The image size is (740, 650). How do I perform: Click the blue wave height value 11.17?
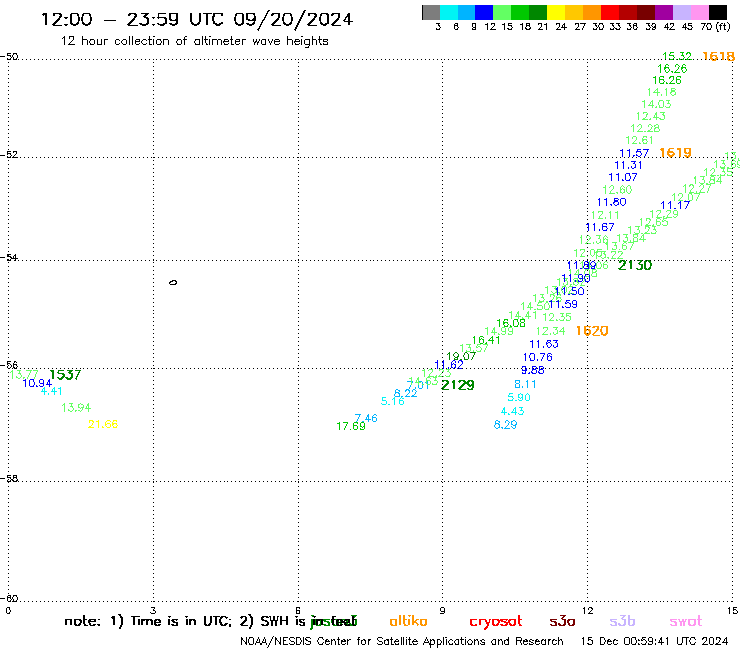(x=675, y=205)
